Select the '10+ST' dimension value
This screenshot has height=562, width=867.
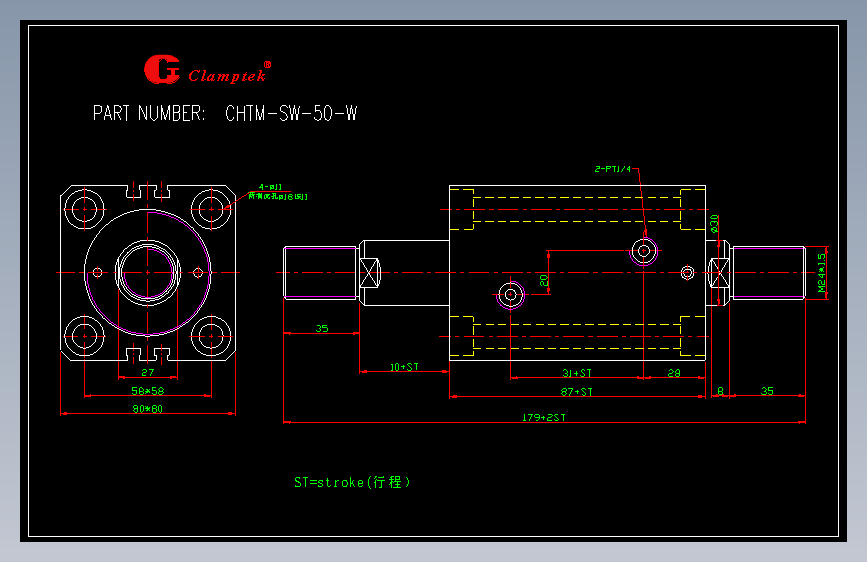(x=404, y=367)
